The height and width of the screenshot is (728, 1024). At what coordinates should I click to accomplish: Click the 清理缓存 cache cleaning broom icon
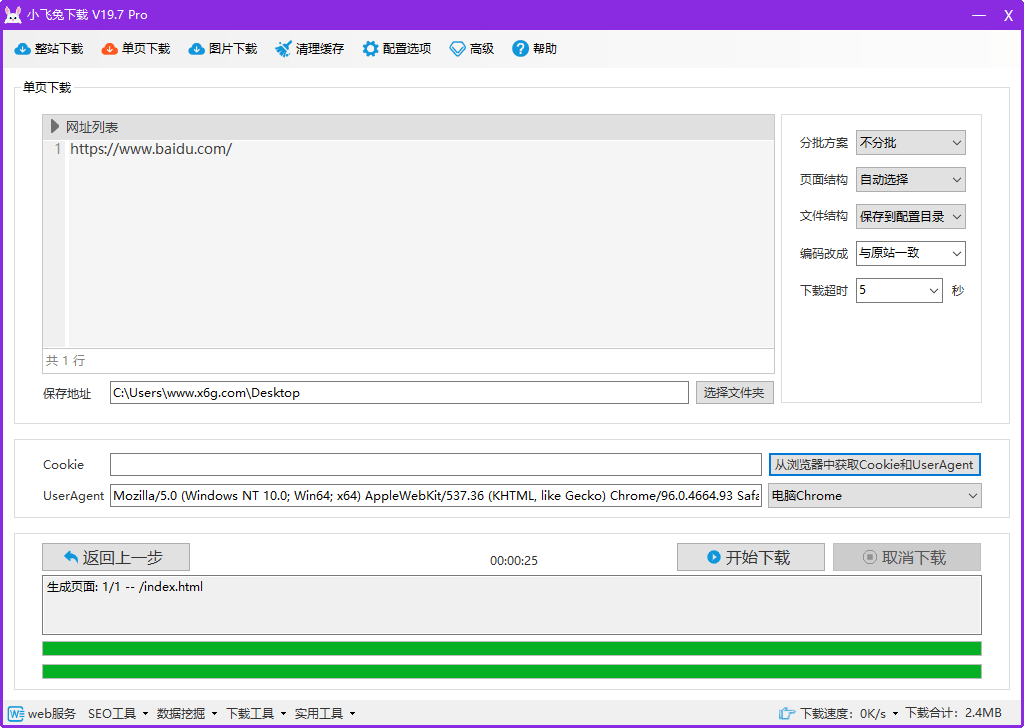283,48
